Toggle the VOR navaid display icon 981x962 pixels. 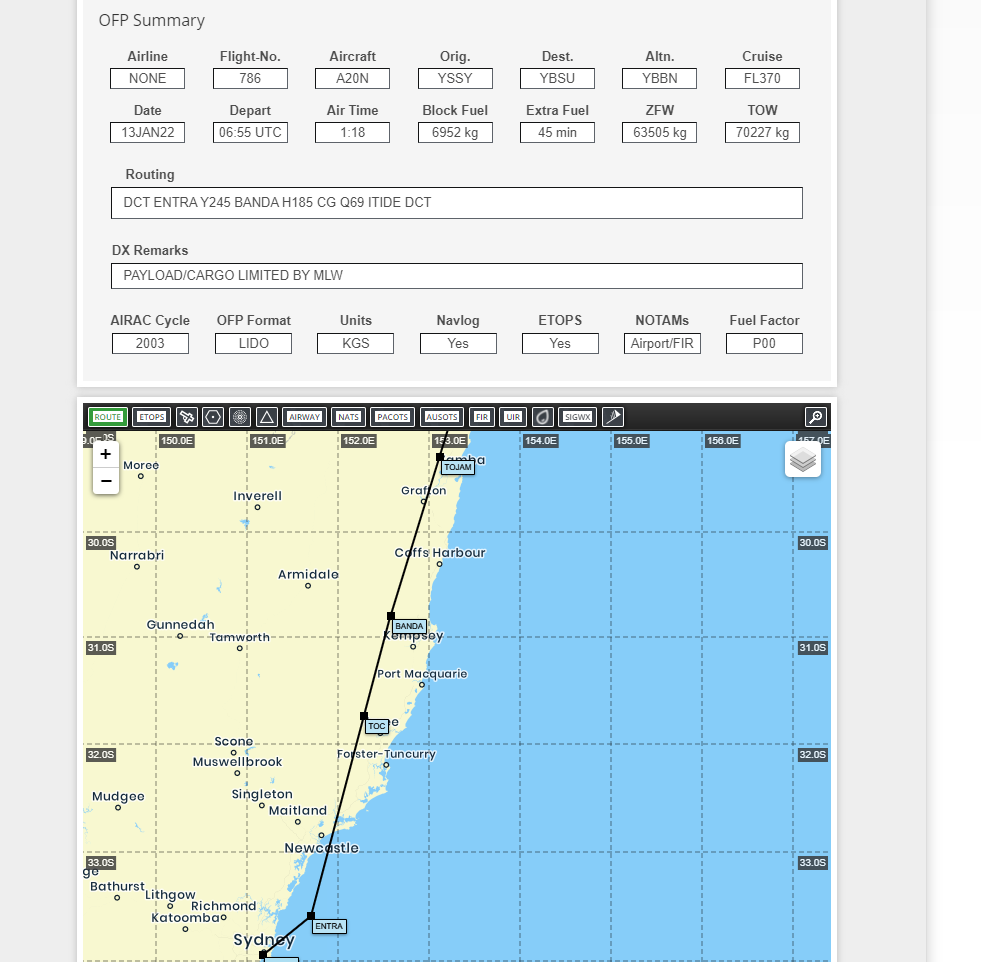click(212, 417)
